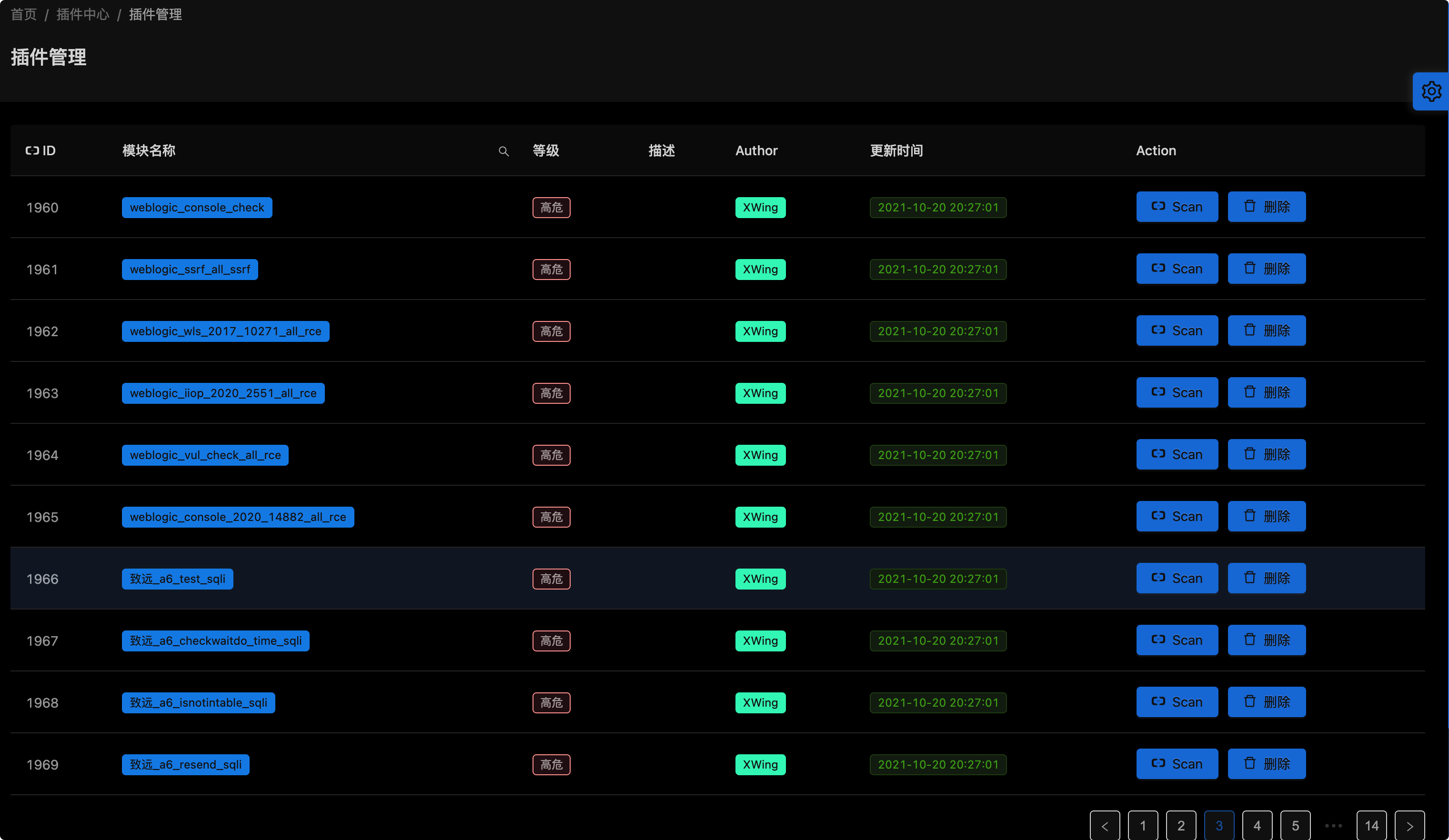This screenshot has height=840, width=1449.
Task: Click the scan icon beside the ID header
Action: point(32,150)
